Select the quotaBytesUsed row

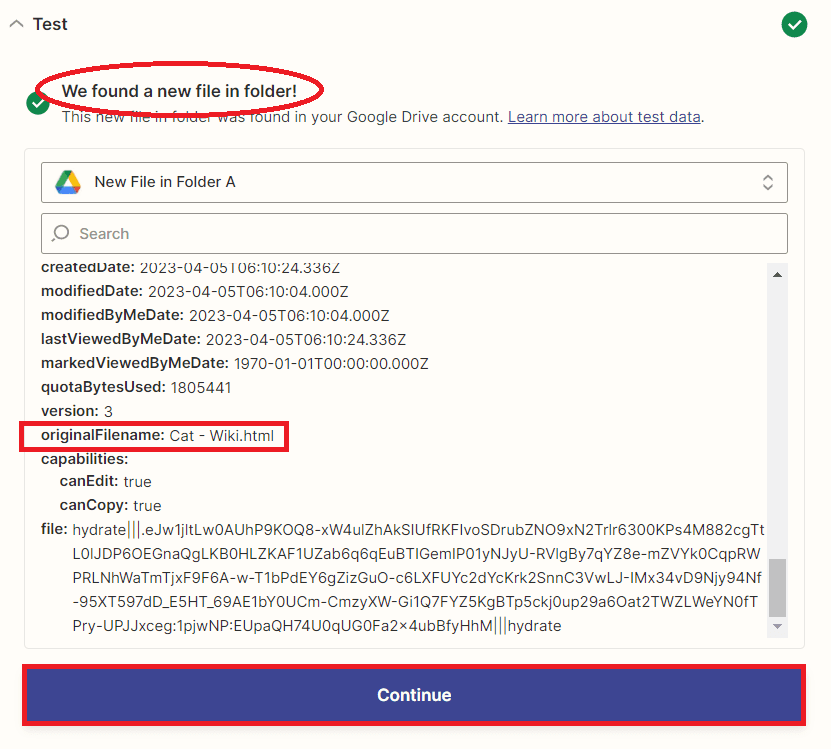[x=136, y=387]
